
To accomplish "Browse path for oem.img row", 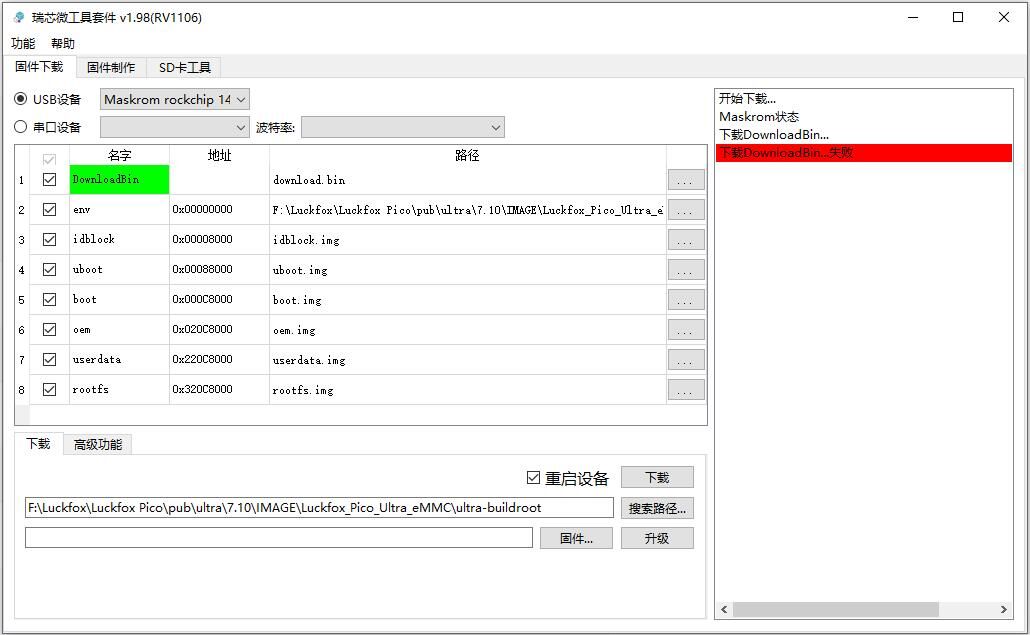I will pyautogui.click(x=686, y=330).
